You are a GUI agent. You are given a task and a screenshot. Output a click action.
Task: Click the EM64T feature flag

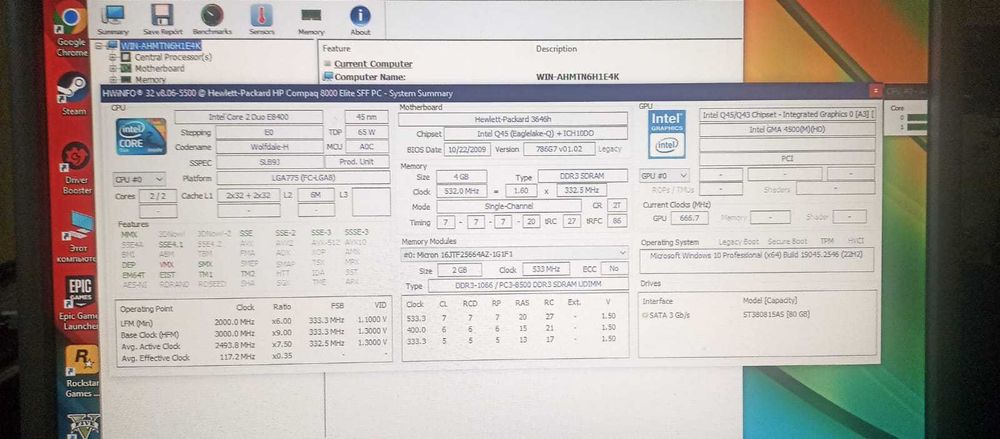pos(131,274)
